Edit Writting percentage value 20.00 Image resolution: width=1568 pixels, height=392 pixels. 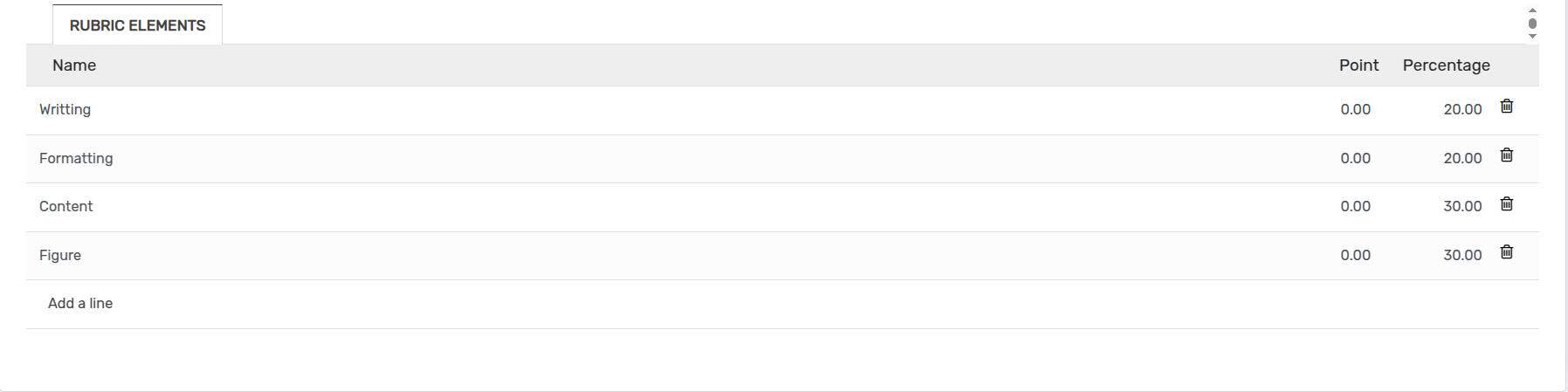tap(1462, 110)
